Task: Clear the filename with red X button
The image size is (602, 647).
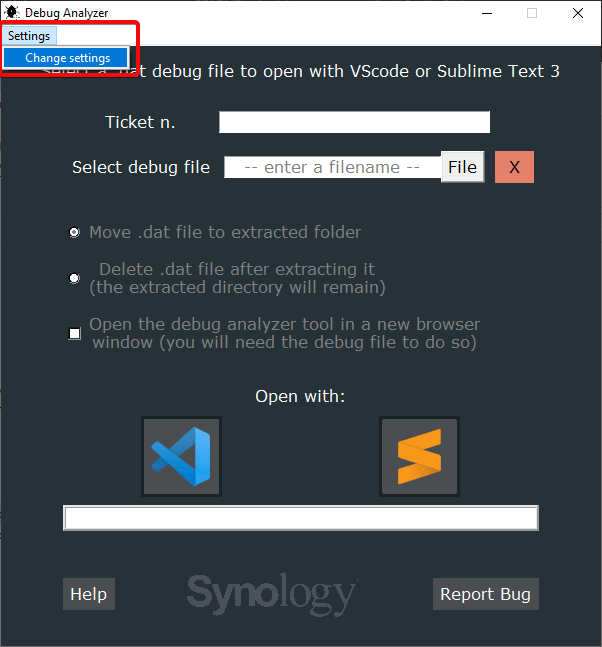Action: [514, 167]
